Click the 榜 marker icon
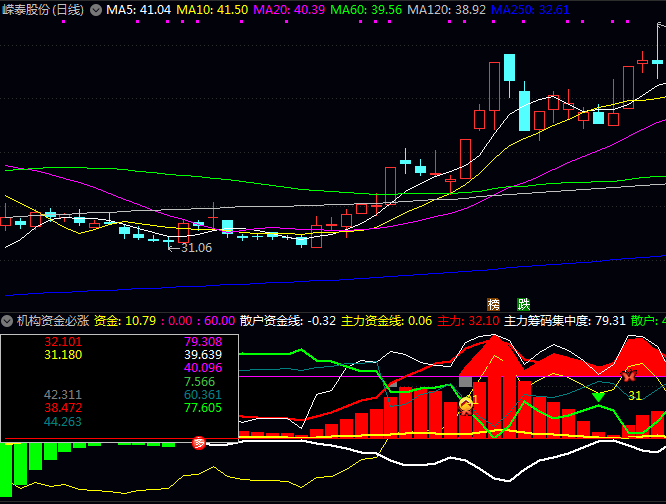666x504 pixels. [493, 304]
